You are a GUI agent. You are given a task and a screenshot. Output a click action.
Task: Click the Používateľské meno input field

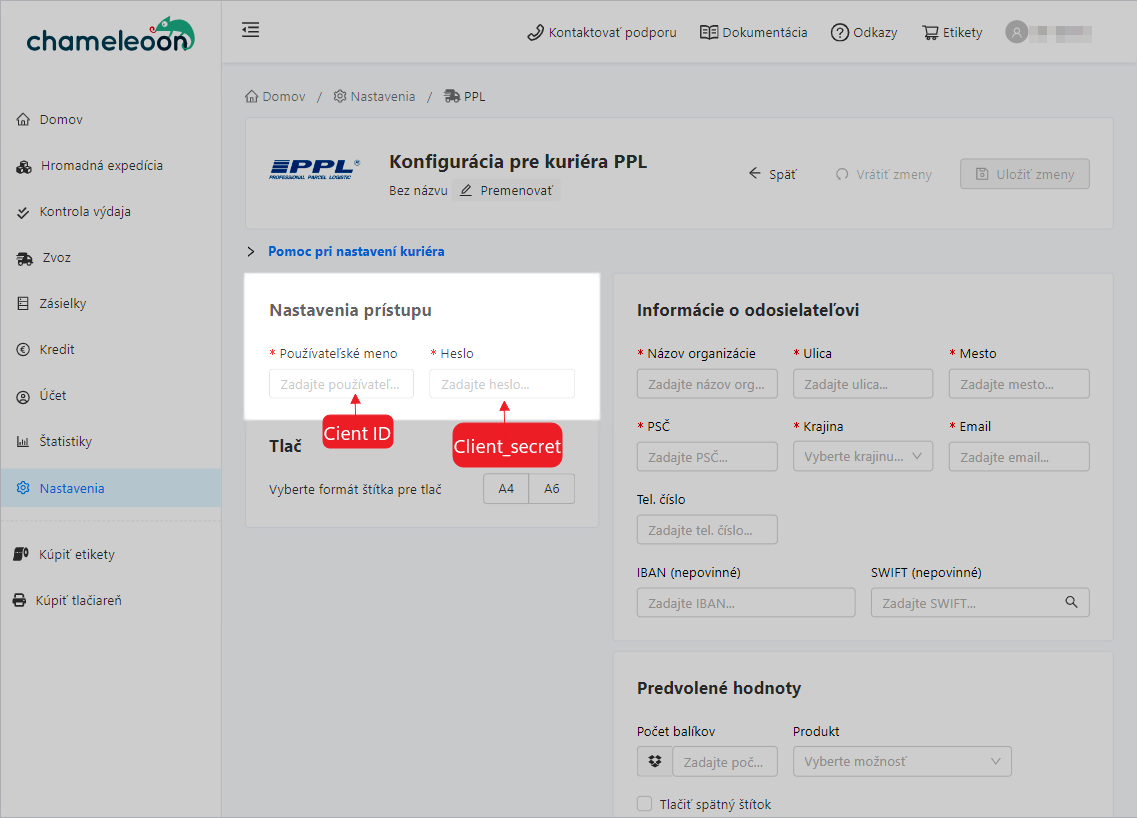pyautogui.click(x=341, y=384)
